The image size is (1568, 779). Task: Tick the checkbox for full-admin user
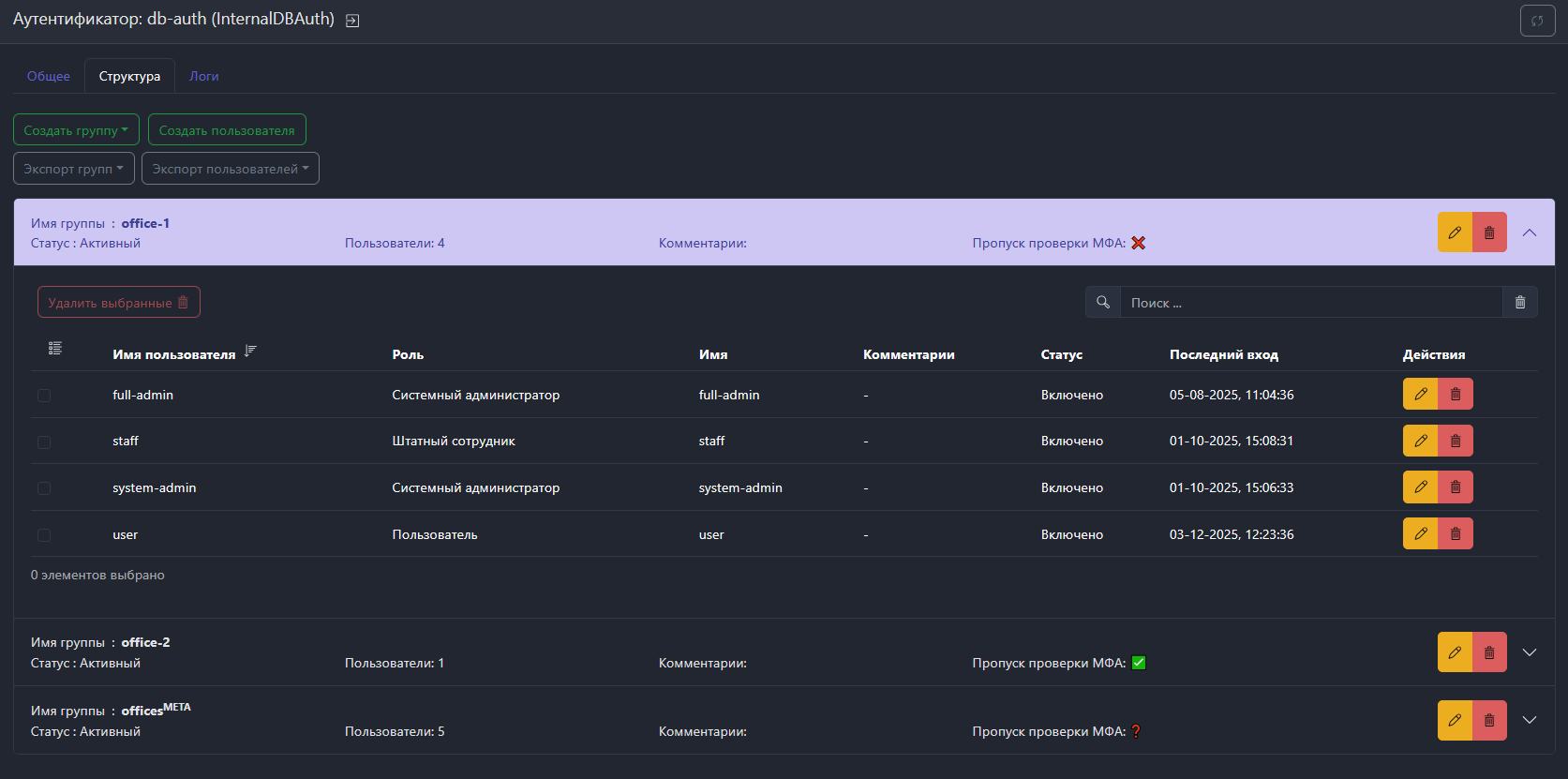click(x=44, y=396)
